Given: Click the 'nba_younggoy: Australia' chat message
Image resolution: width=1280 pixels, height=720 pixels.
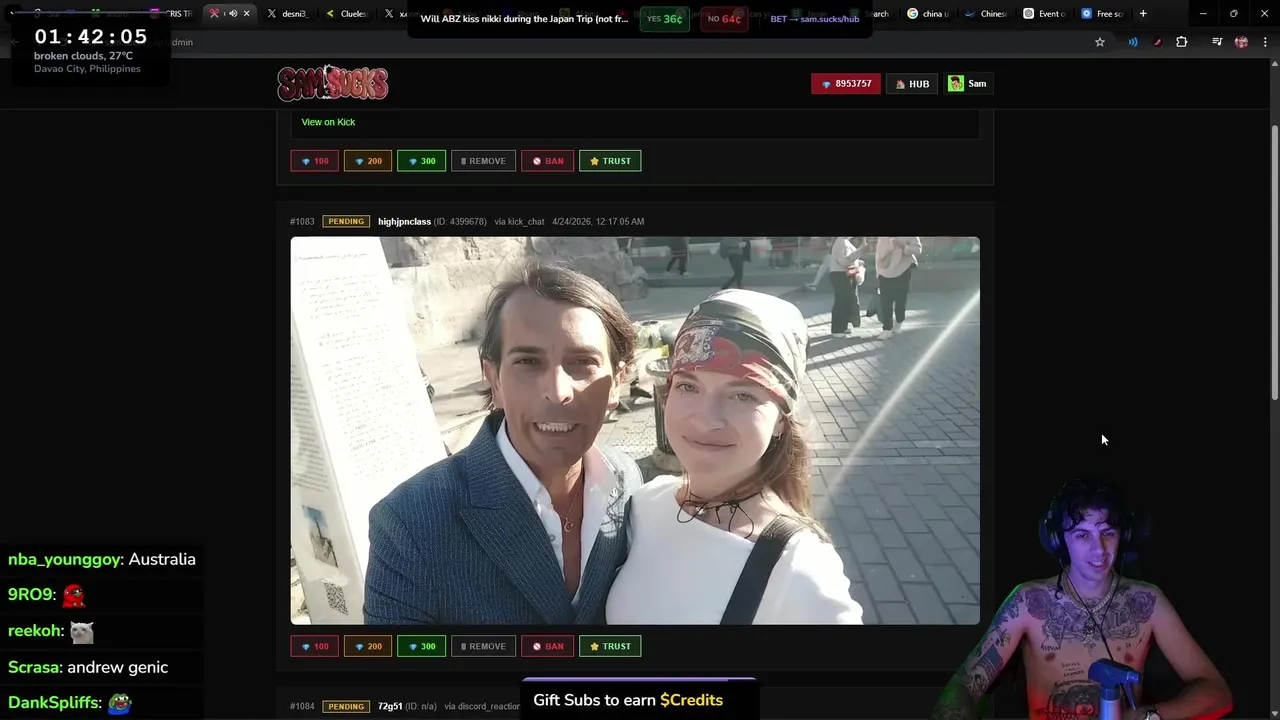Looking at the screenshot, I should pos(102,559).
